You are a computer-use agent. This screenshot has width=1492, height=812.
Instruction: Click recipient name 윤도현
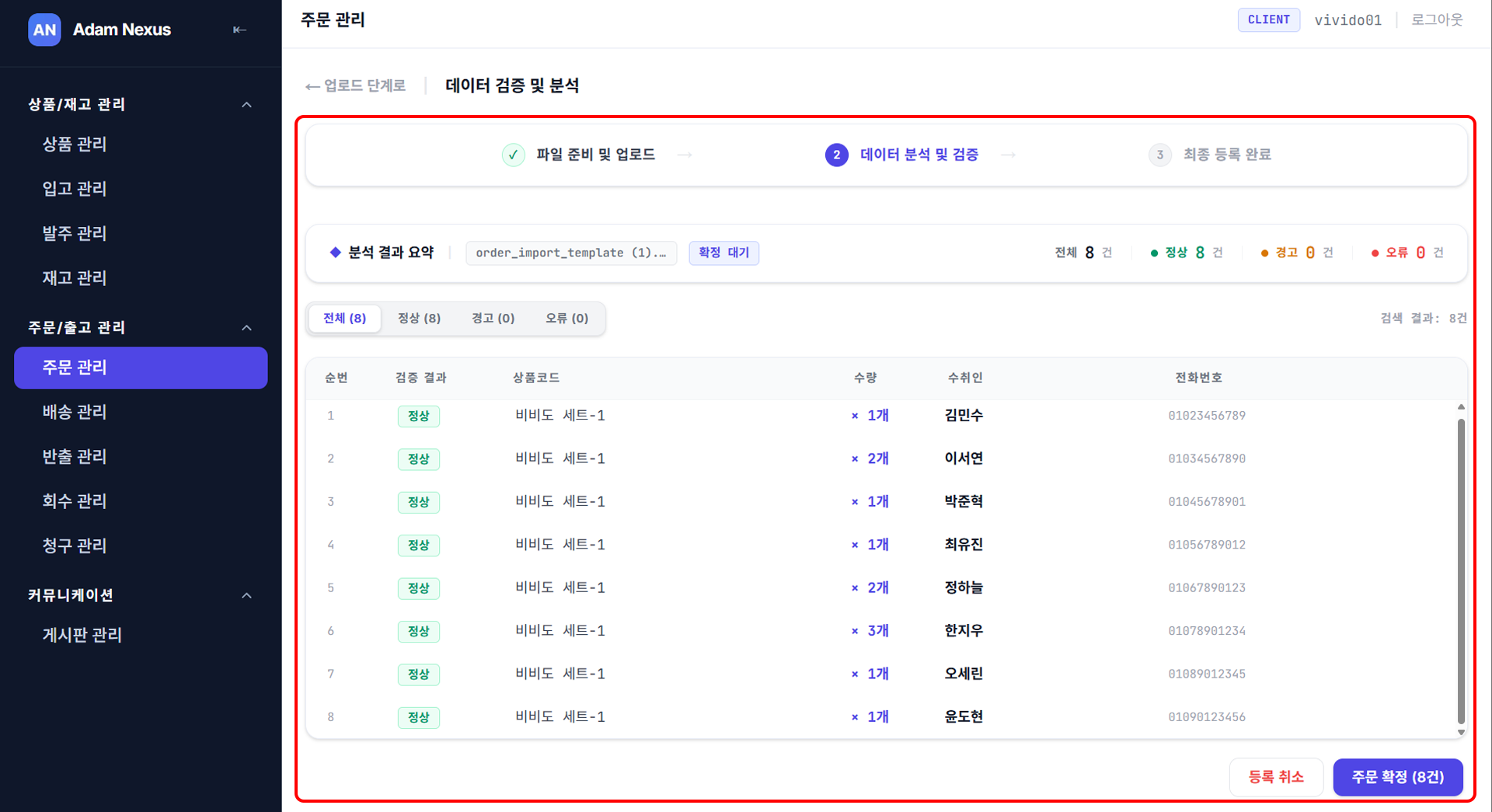point(964,716)
